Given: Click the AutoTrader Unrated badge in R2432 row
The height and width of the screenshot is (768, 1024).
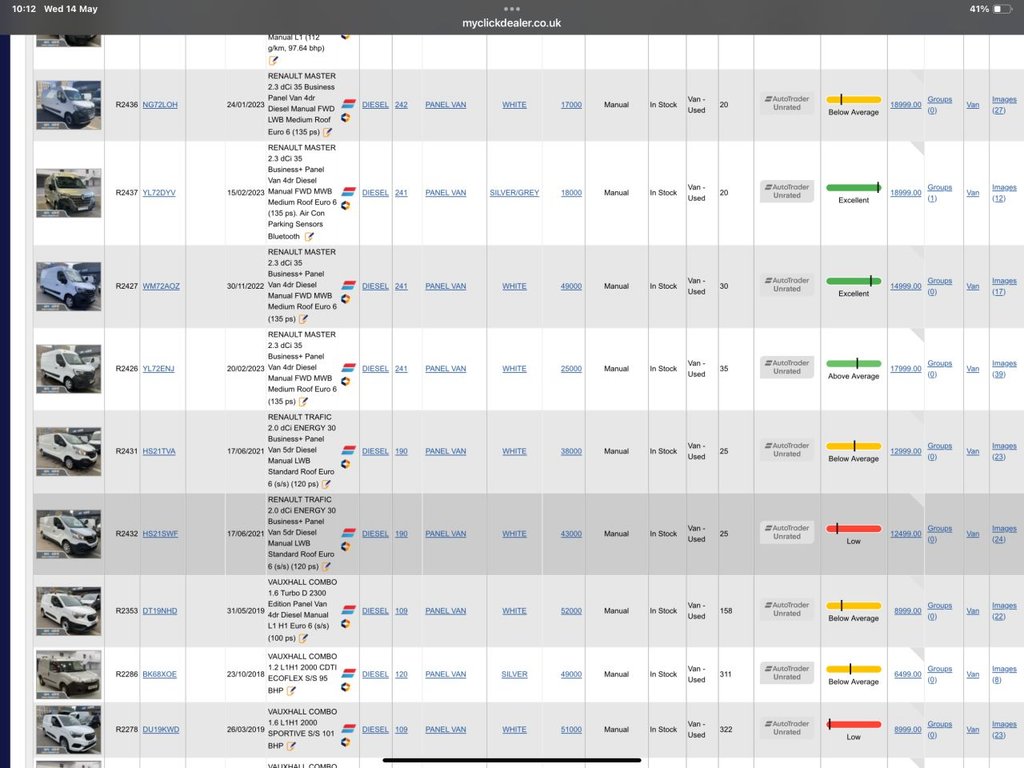Looking at the screenshot, I should tap(787, 533).
